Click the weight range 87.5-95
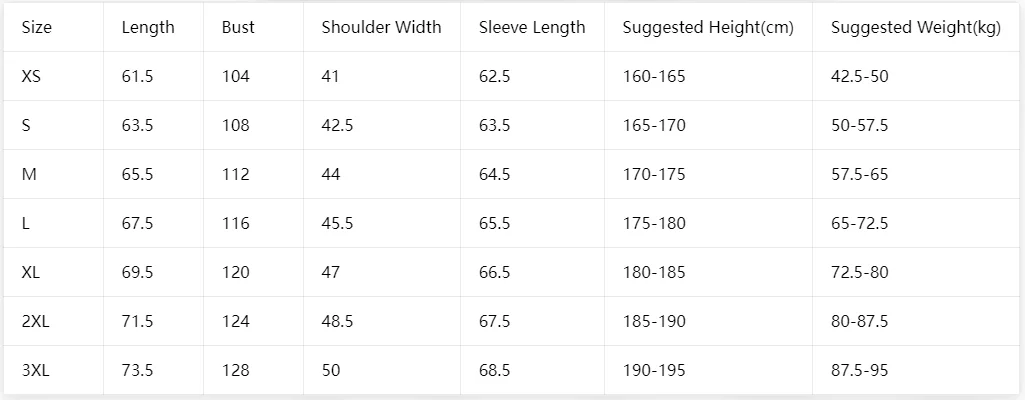This screenshot has width=1025, height=400. coord(860,371)
